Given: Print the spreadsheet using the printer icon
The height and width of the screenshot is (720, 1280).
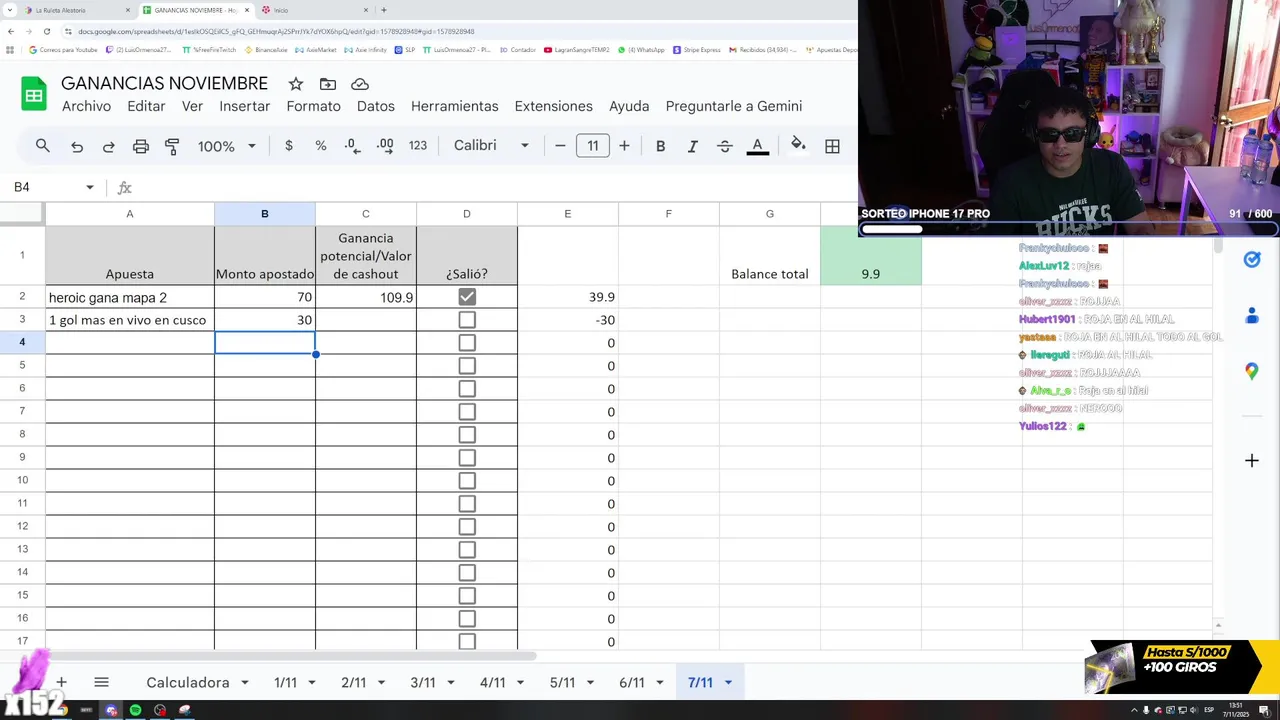Looking at the screenshot, I should click(x=141, y=146).
